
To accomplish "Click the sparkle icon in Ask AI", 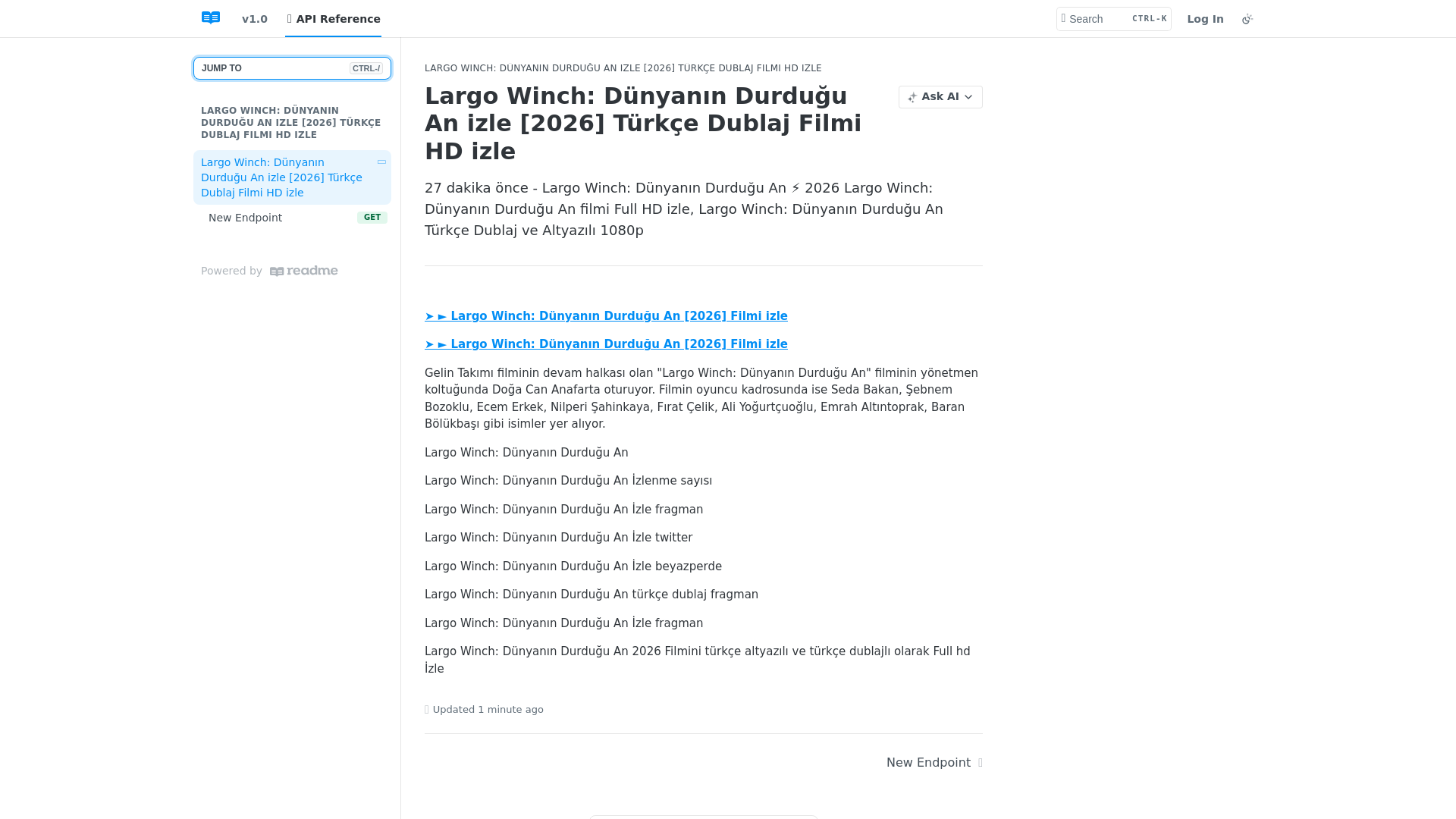I will coord(912,97).
